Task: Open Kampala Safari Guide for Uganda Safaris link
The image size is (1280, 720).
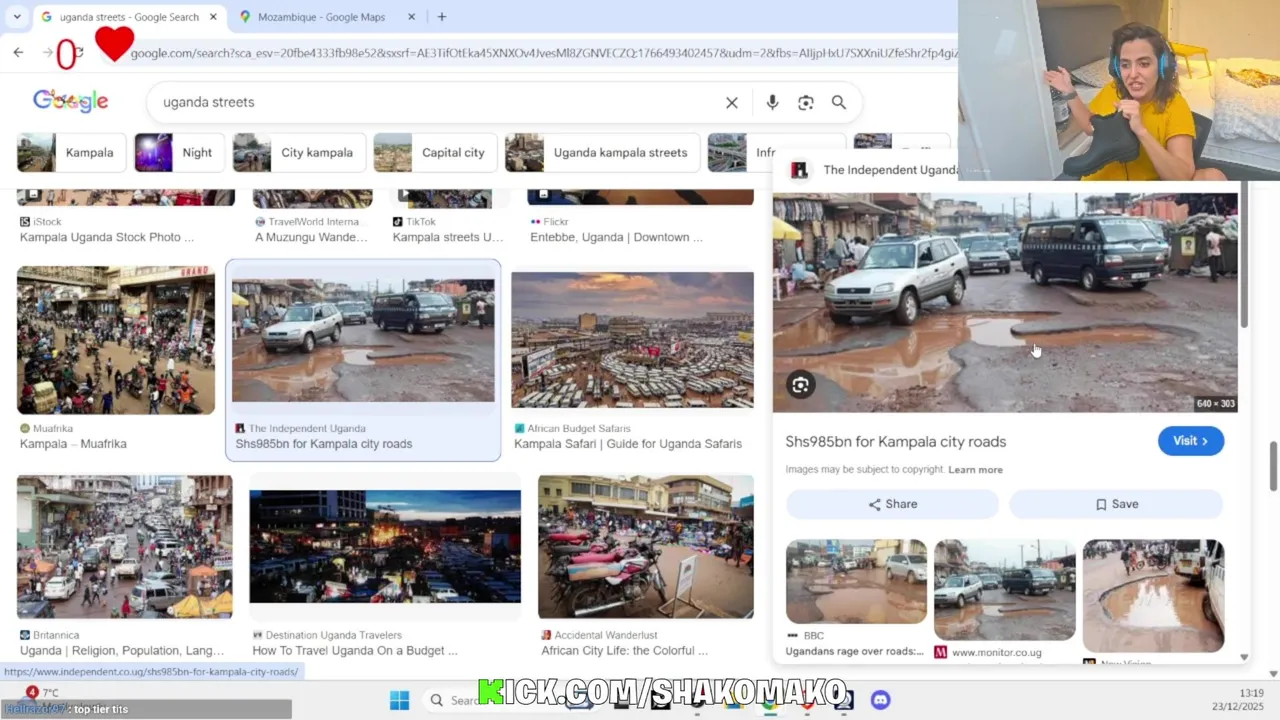Action: coord(628,444)
